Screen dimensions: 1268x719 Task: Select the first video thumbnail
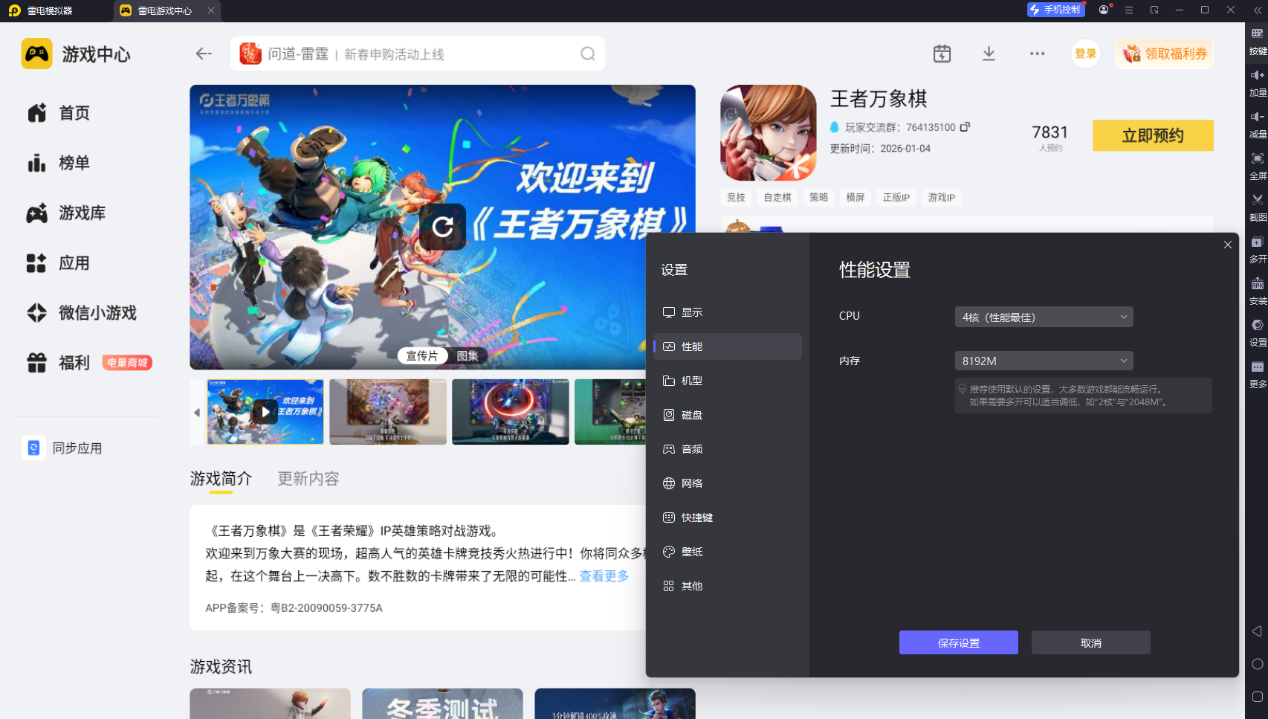[265, 412]
